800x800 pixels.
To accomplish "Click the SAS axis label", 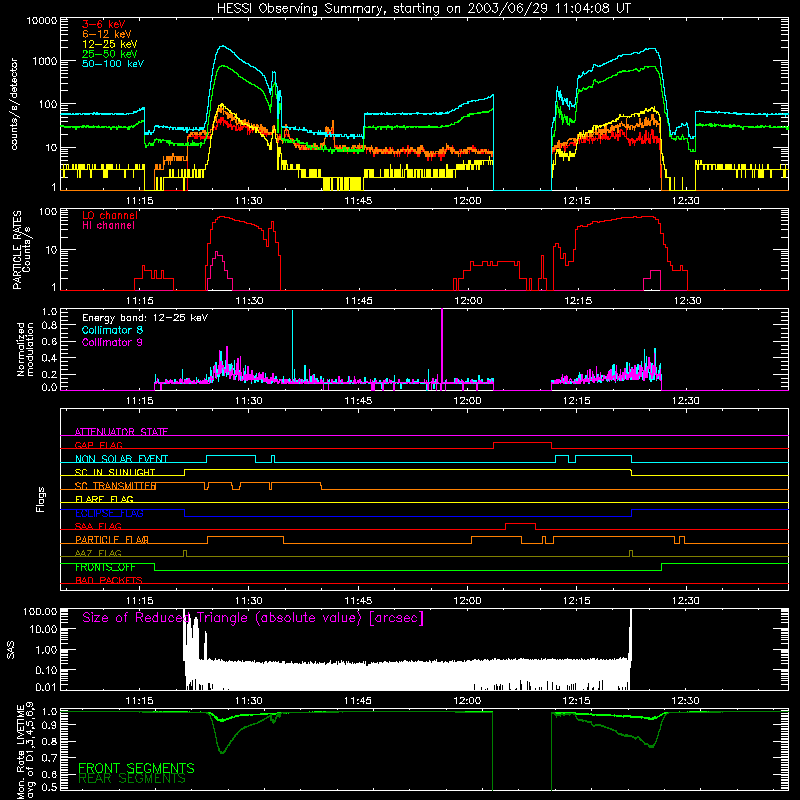I will 11,649.
